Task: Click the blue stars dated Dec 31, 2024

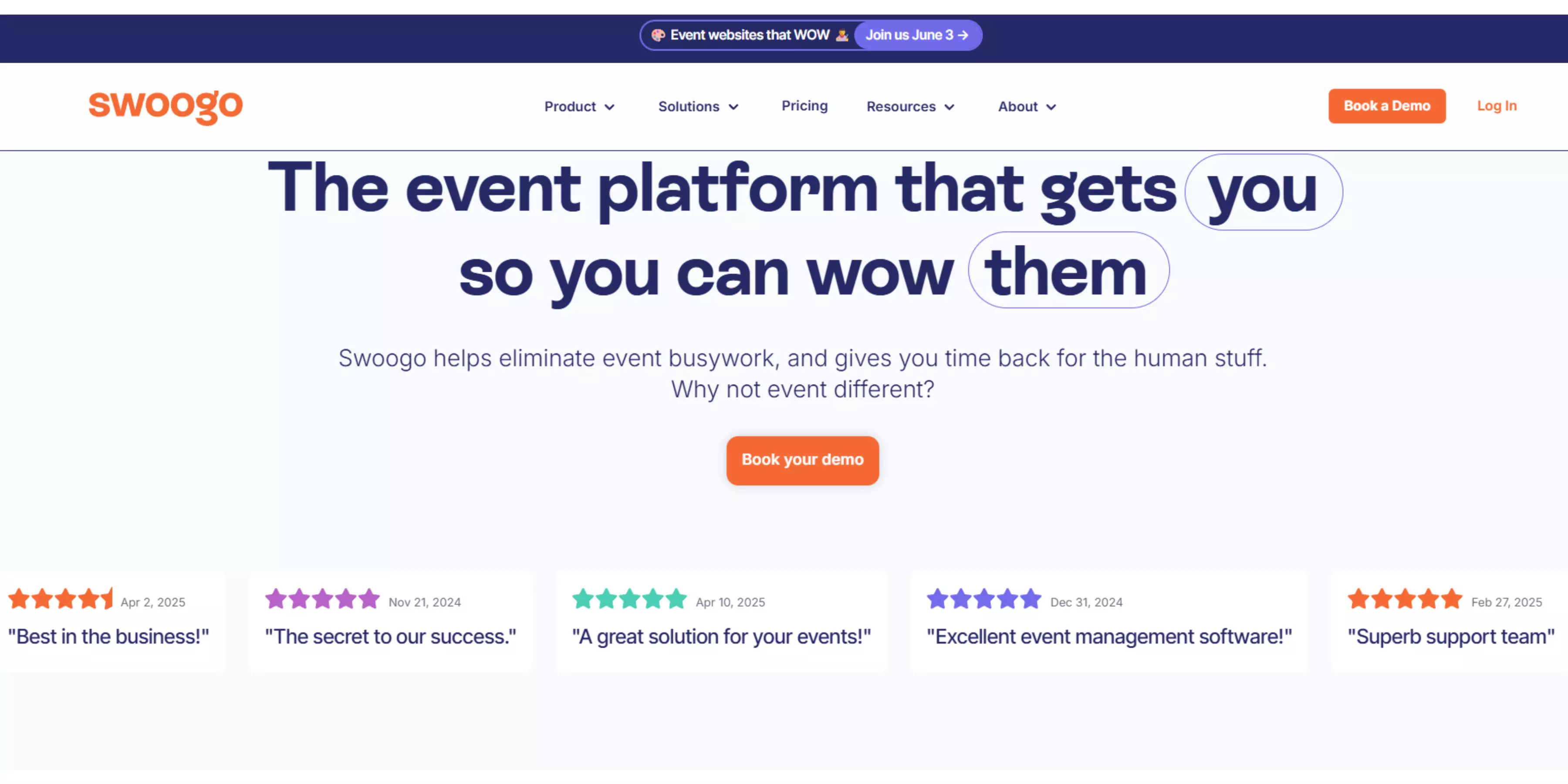Action: (983, 599)
